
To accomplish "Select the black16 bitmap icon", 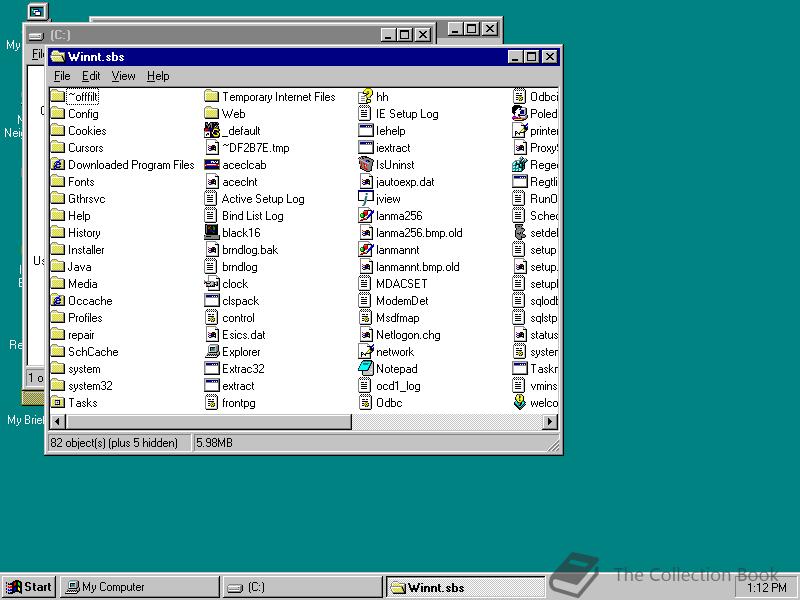I will point(212,233).
